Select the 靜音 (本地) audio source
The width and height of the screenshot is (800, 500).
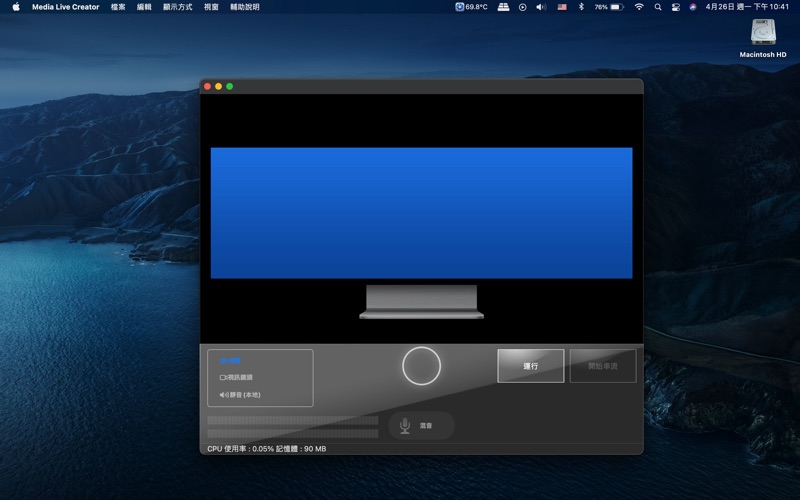[x=240, y=395]
